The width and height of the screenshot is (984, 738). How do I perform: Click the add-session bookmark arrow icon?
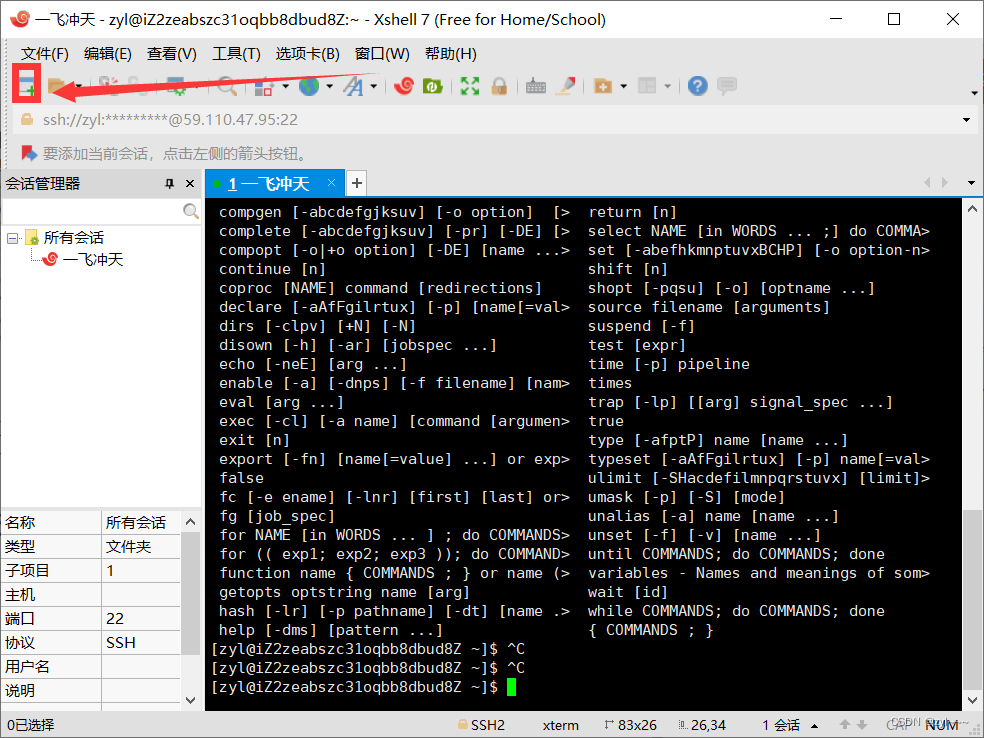click(x=29, y=153)
